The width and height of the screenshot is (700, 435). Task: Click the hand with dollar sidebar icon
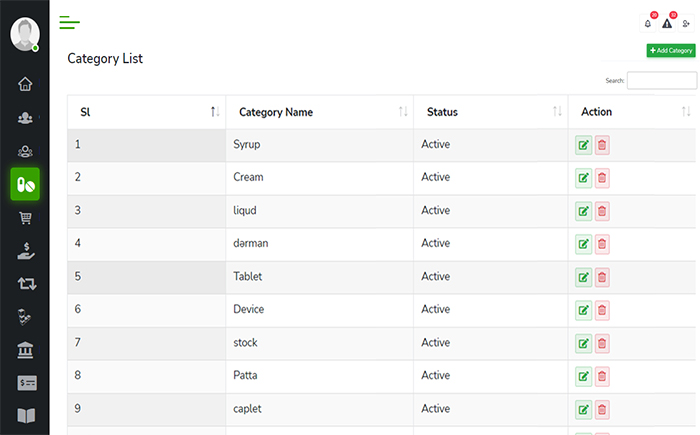coord(25,250)
